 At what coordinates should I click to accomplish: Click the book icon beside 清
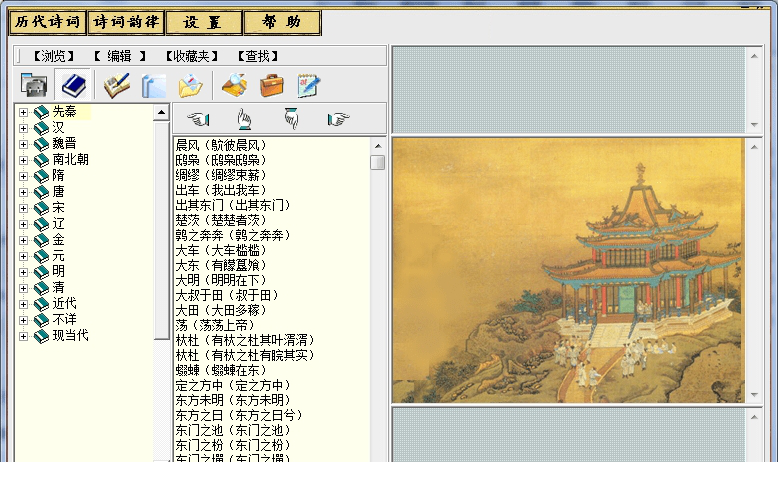point(41,288)
